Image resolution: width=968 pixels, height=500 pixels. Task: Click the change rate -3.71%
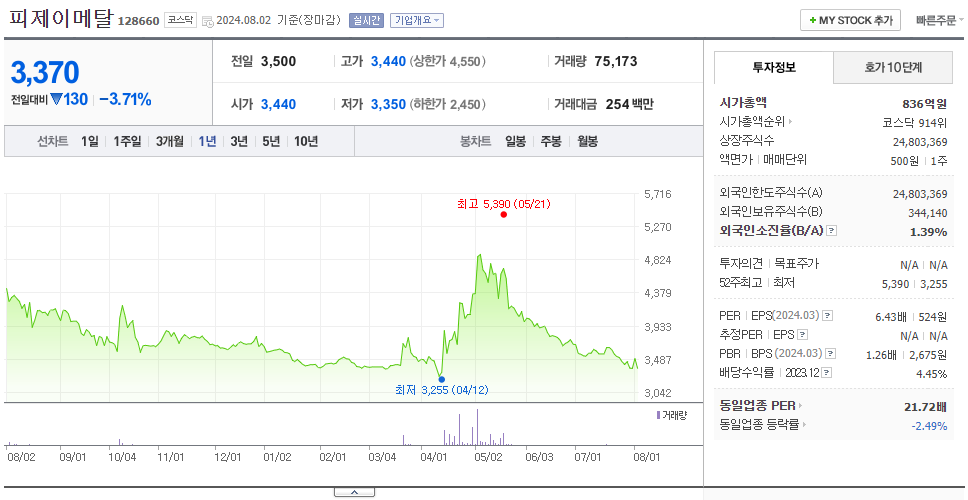point(125,99)
